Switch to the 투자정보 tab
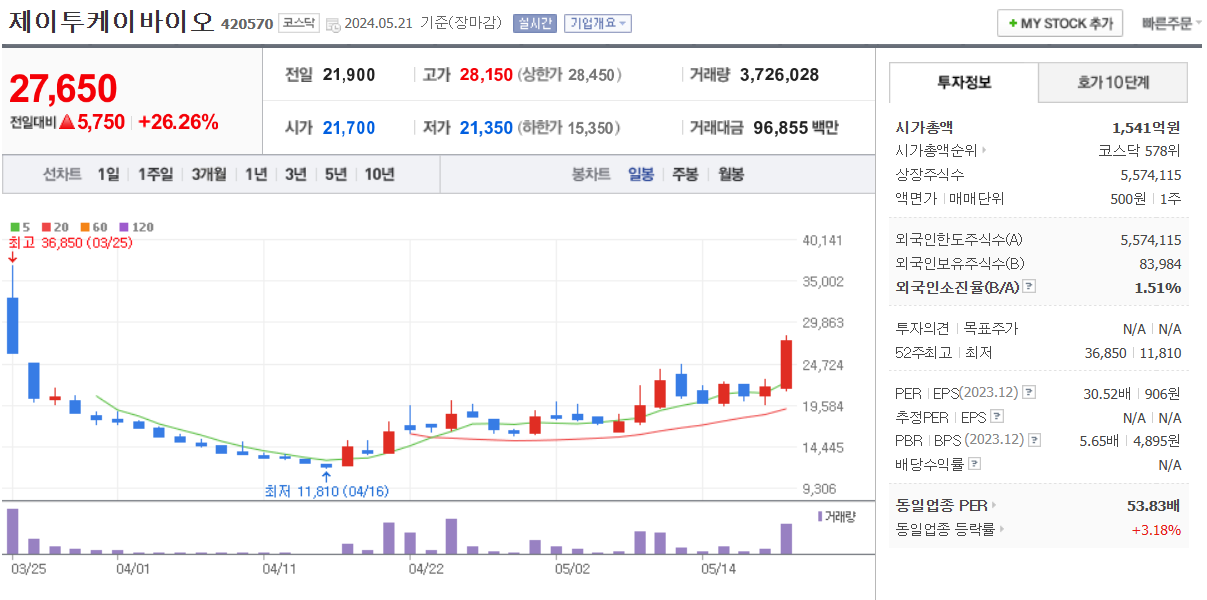Viewport: 1207px width, 600px height. tap(964, 82)
